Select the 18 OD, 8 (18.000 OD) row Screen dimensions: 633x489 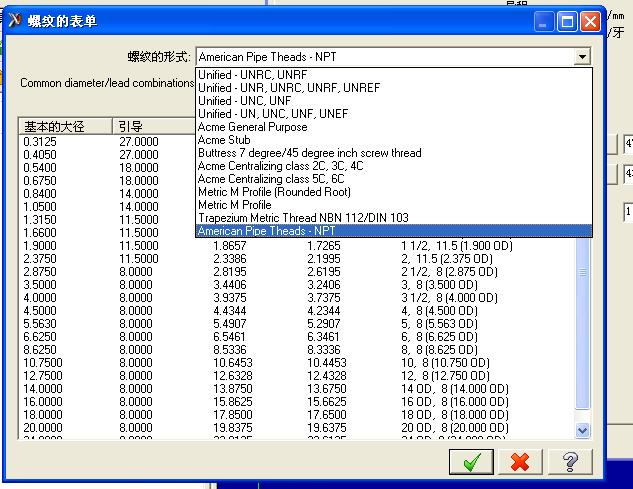click(x=297, y=414)
